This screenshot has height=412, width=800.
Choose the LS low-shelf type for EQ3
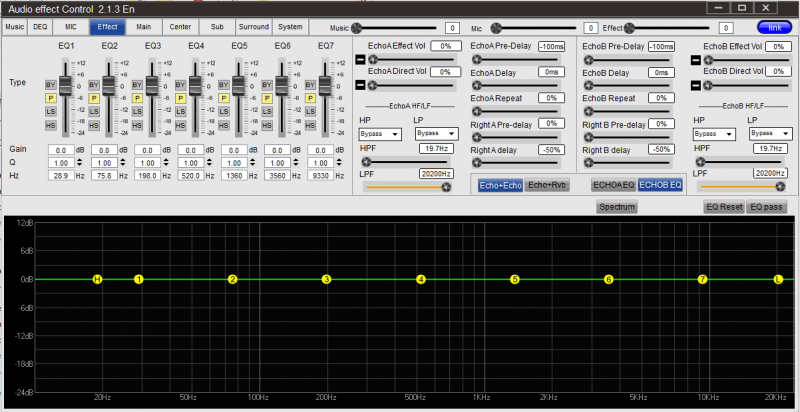click(135, 112)
